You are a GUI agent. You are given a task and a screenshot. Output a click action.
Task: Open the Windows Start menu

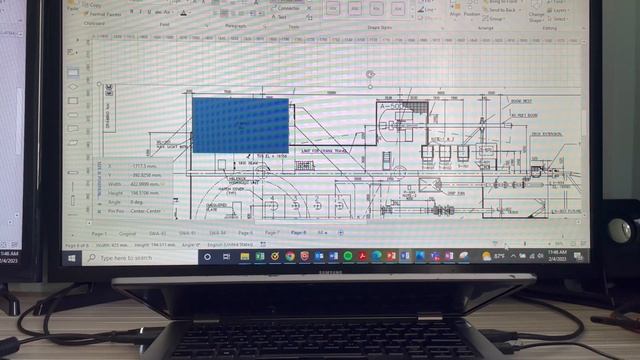[x=72, y=258]
